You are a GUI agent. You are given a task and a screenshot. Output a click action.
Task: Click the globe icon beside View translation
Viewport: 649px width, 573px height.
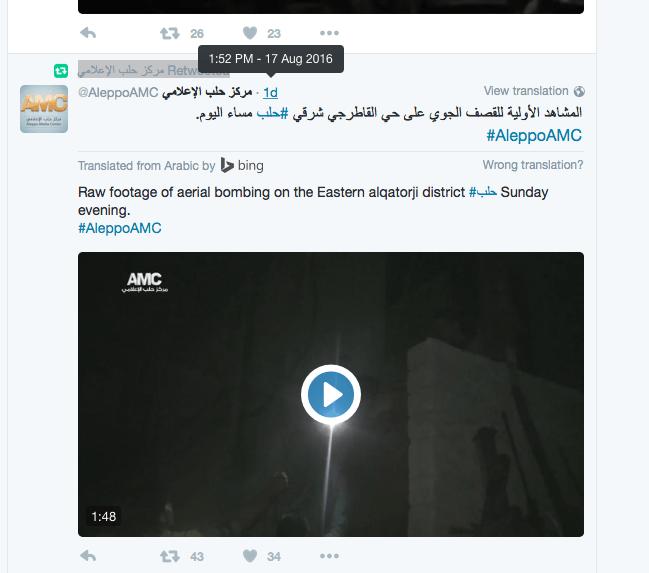click(x=579, y=91)
